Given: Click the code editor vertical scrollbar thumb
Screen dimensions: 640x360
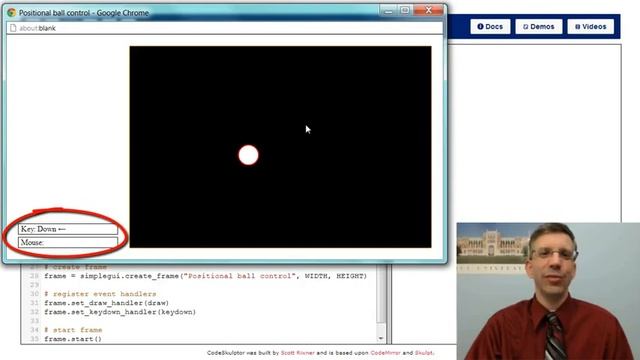Looking at the screenshot, I should coord(380,294).
